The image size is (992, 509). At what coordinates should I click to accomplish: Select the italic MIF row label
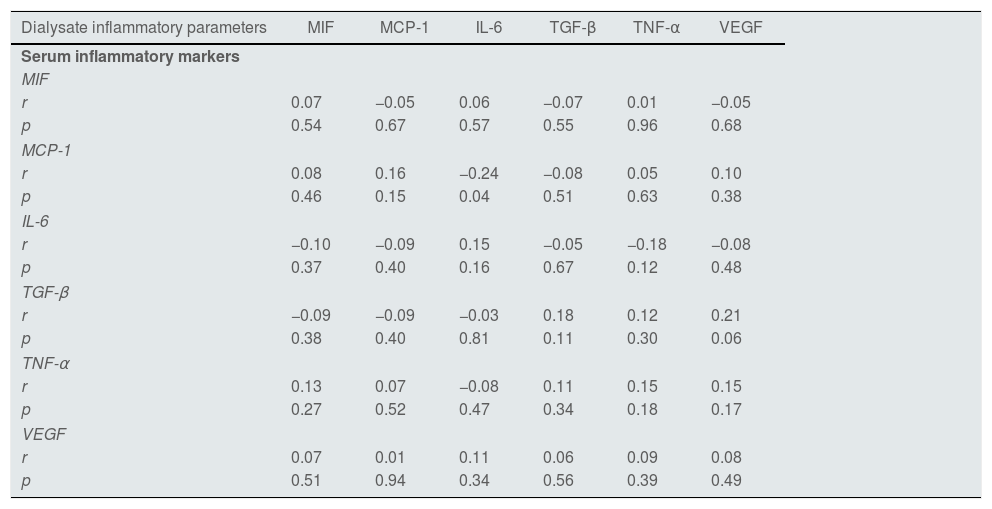point(35,79)
